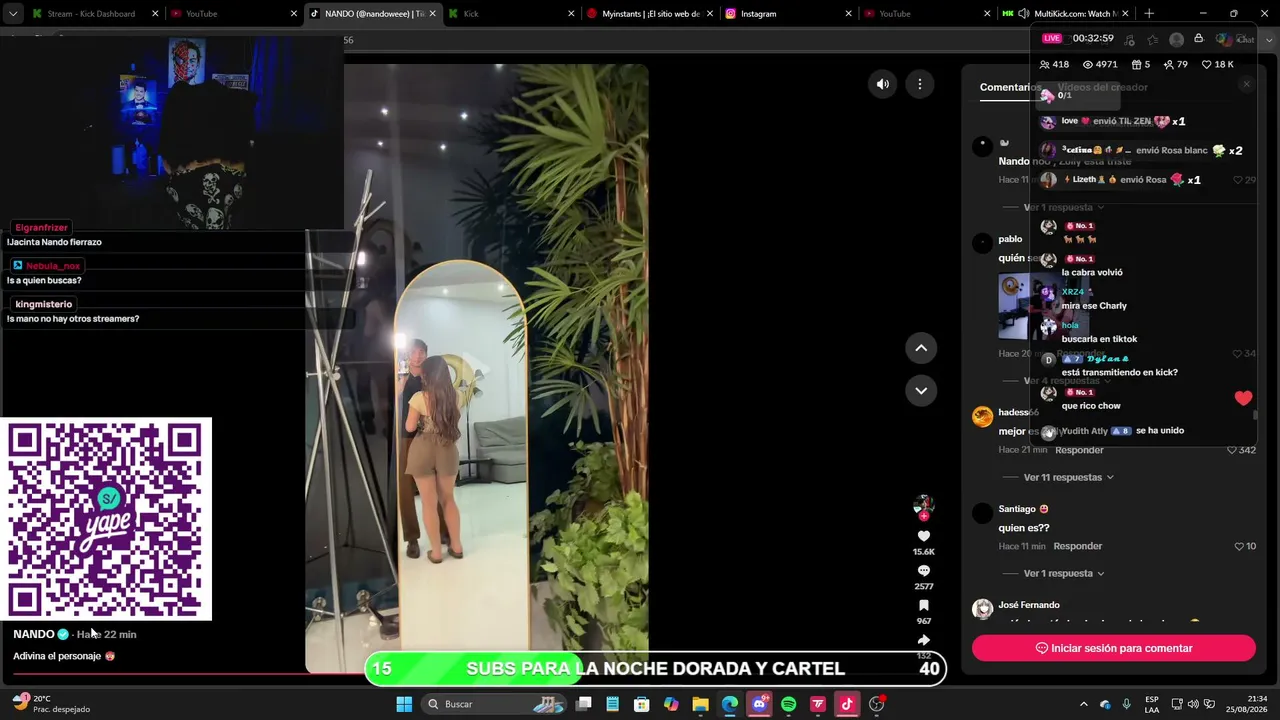
Task: Mute the TikTok video with the speaker icon
Action: (882, 84)
